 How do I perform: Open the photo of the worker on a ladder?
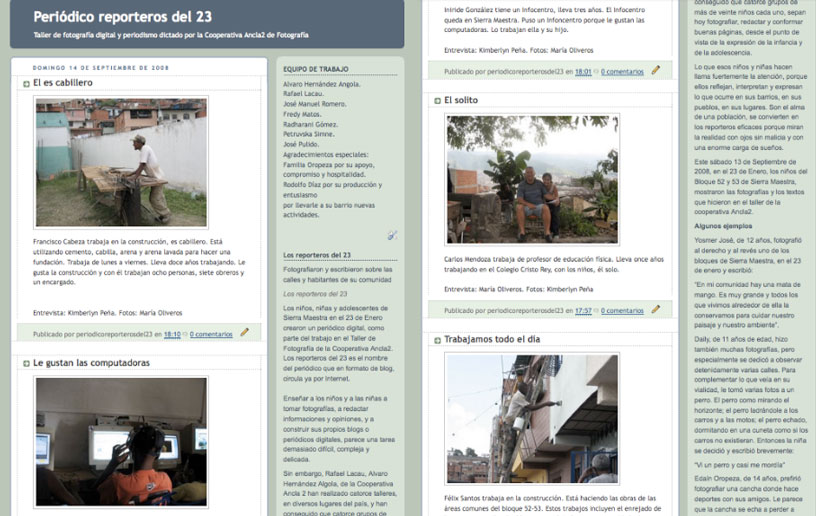pyautogui.click(x=532, y=419)
